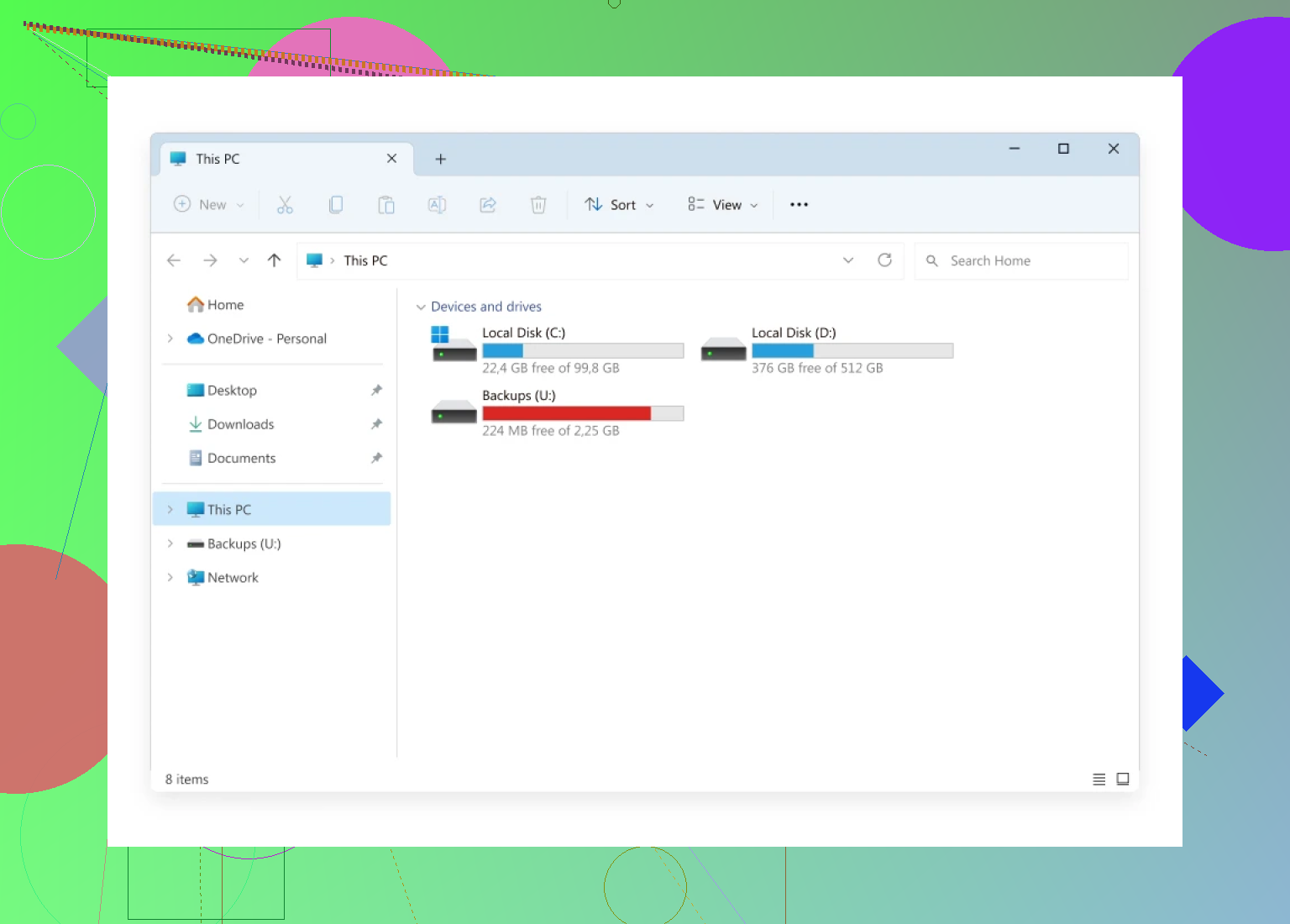Click the Cut scissors icon

[285, 205]
